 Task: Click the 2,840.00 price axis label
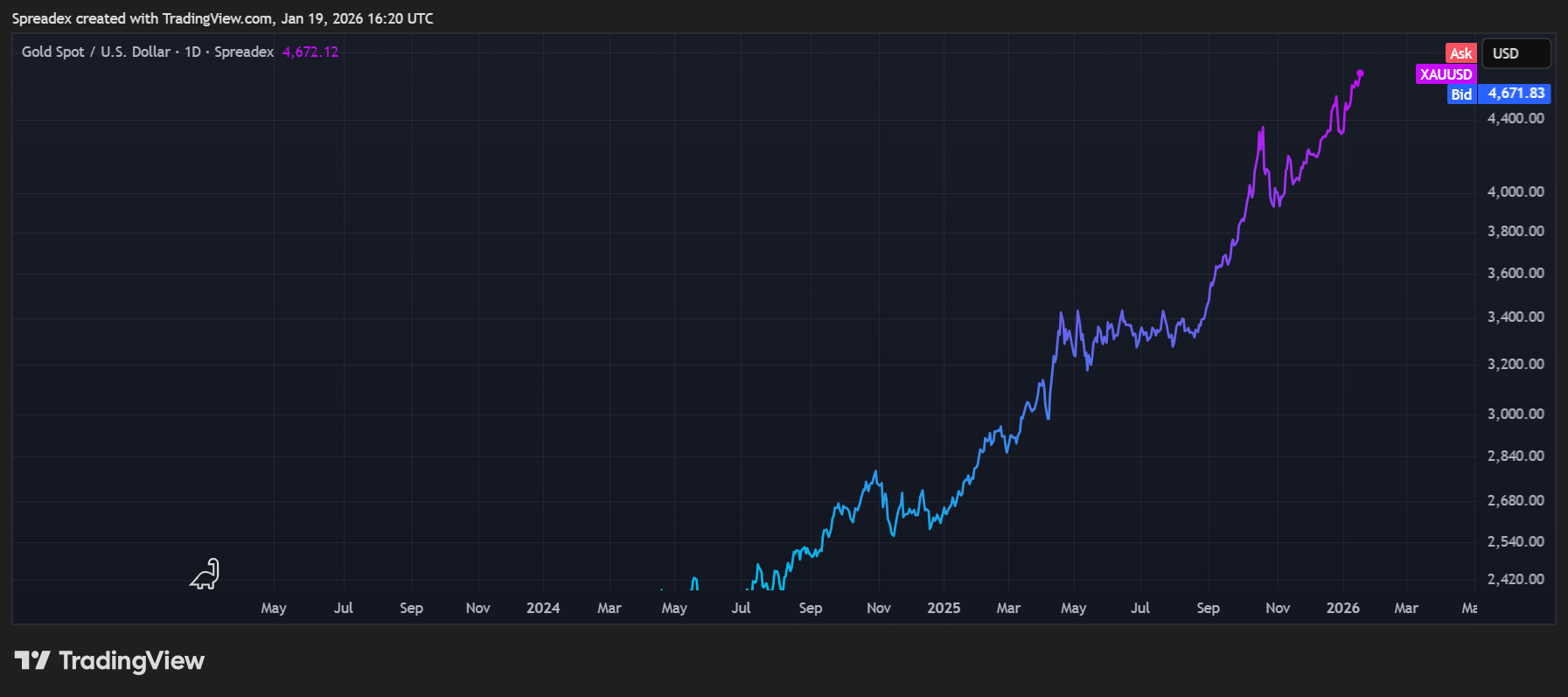coord(1516,456)
